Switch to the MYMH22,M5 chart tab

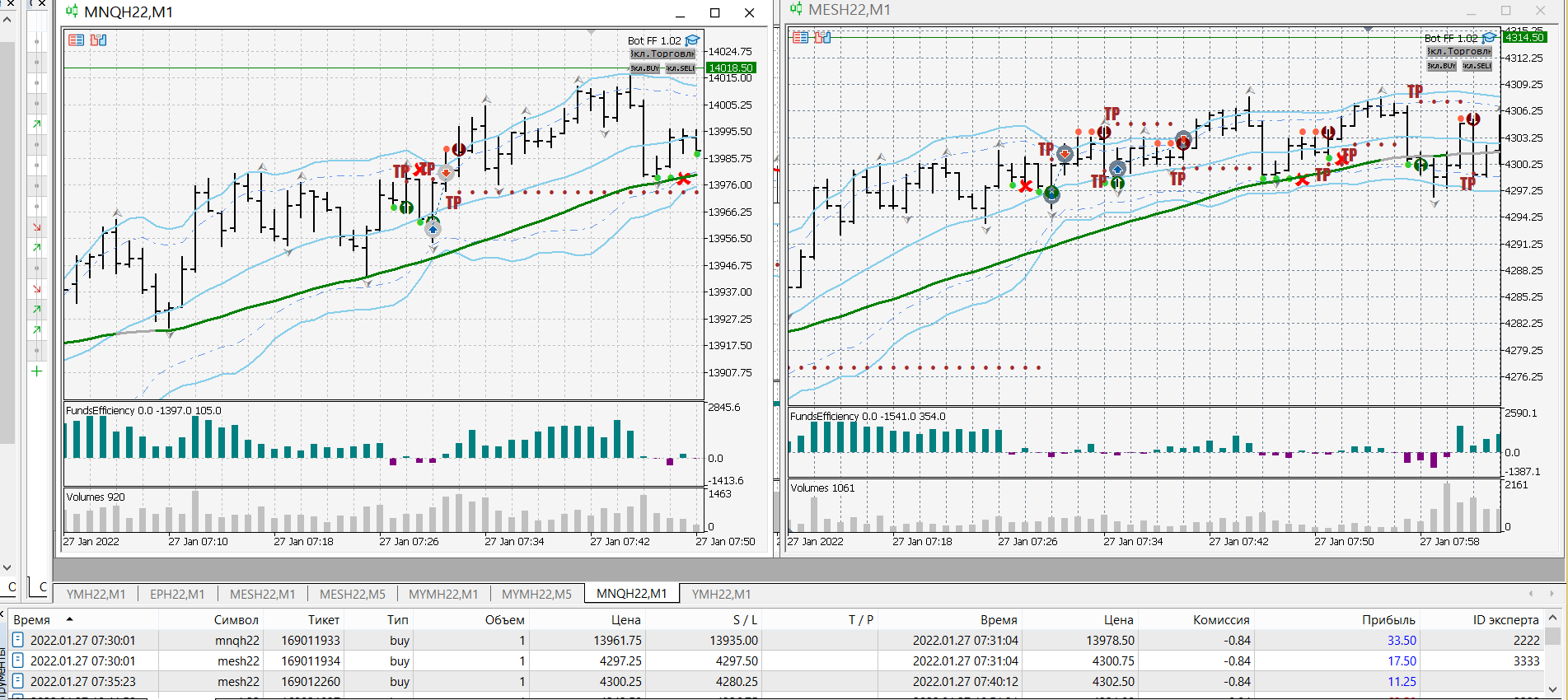coord(536,594)
